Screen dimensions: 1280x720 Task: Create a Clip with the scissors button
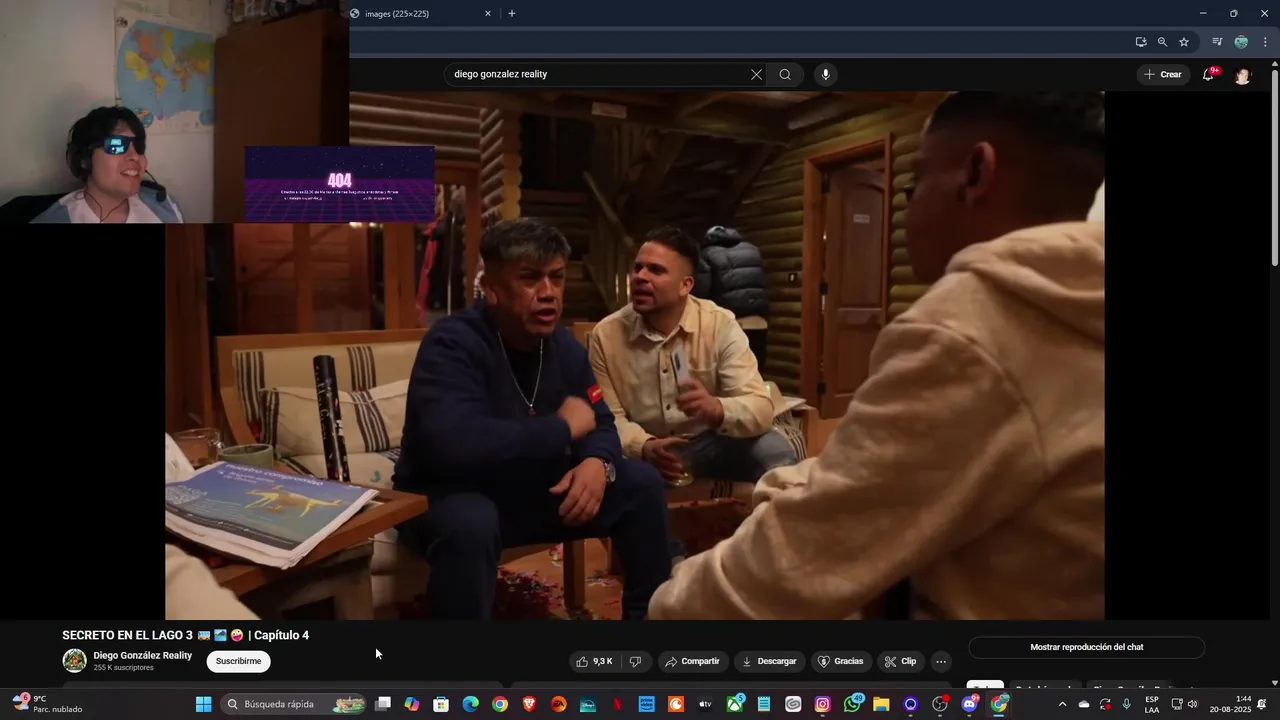(900, 661)
